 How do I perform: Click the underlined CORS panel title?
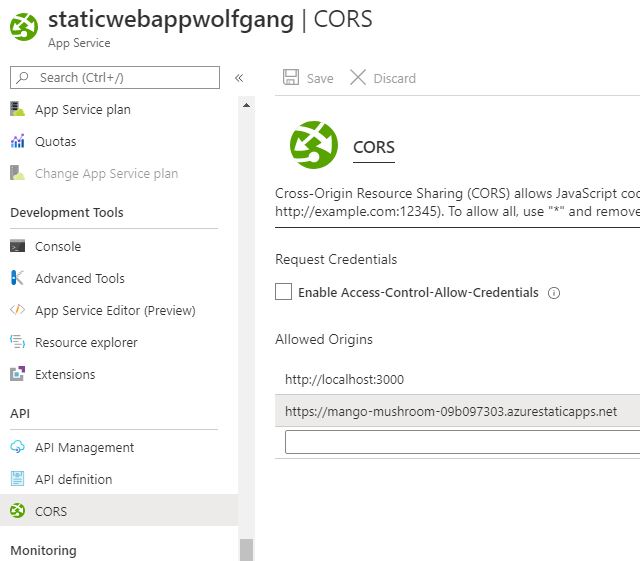[373, 147]
